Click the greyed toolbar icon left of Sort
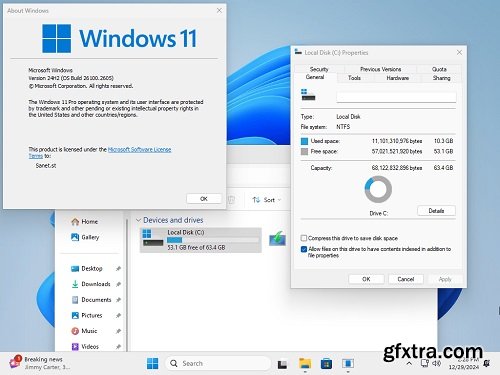 (x=231, y=200)
